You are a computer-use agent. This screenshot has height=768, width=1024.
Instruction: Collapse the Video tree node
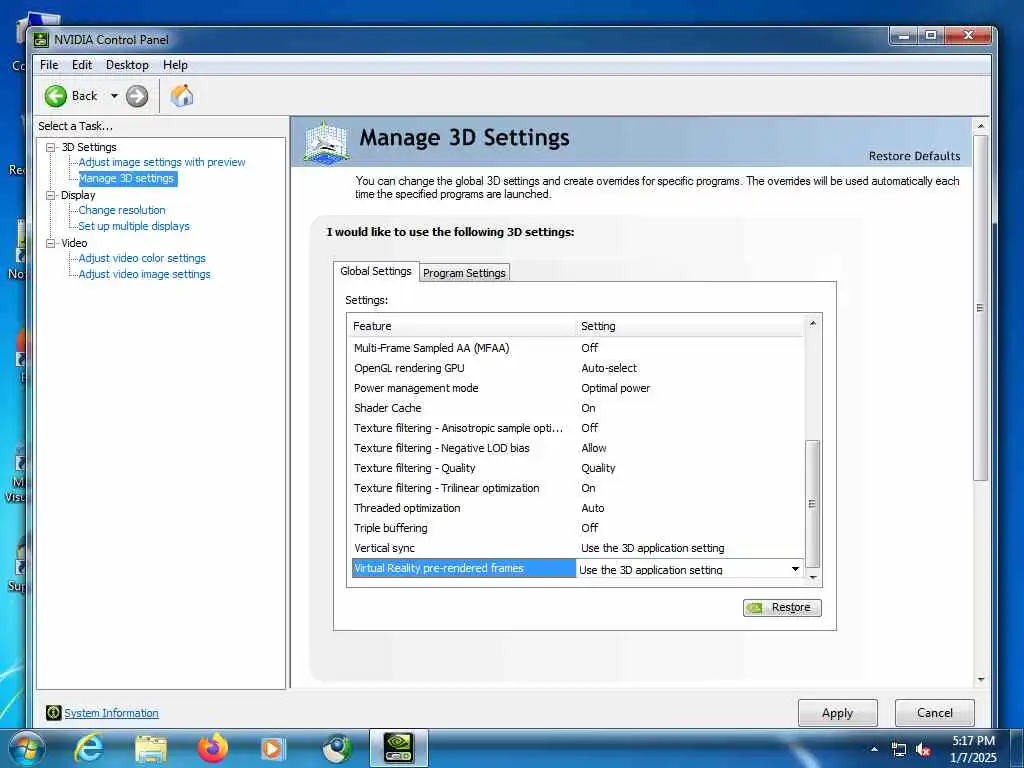click(50, 243)
